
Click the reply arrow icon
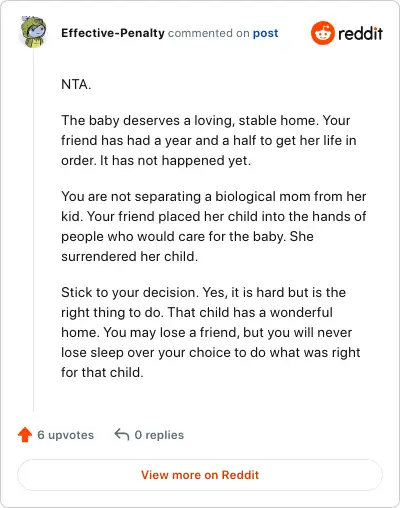coord(122,435)
